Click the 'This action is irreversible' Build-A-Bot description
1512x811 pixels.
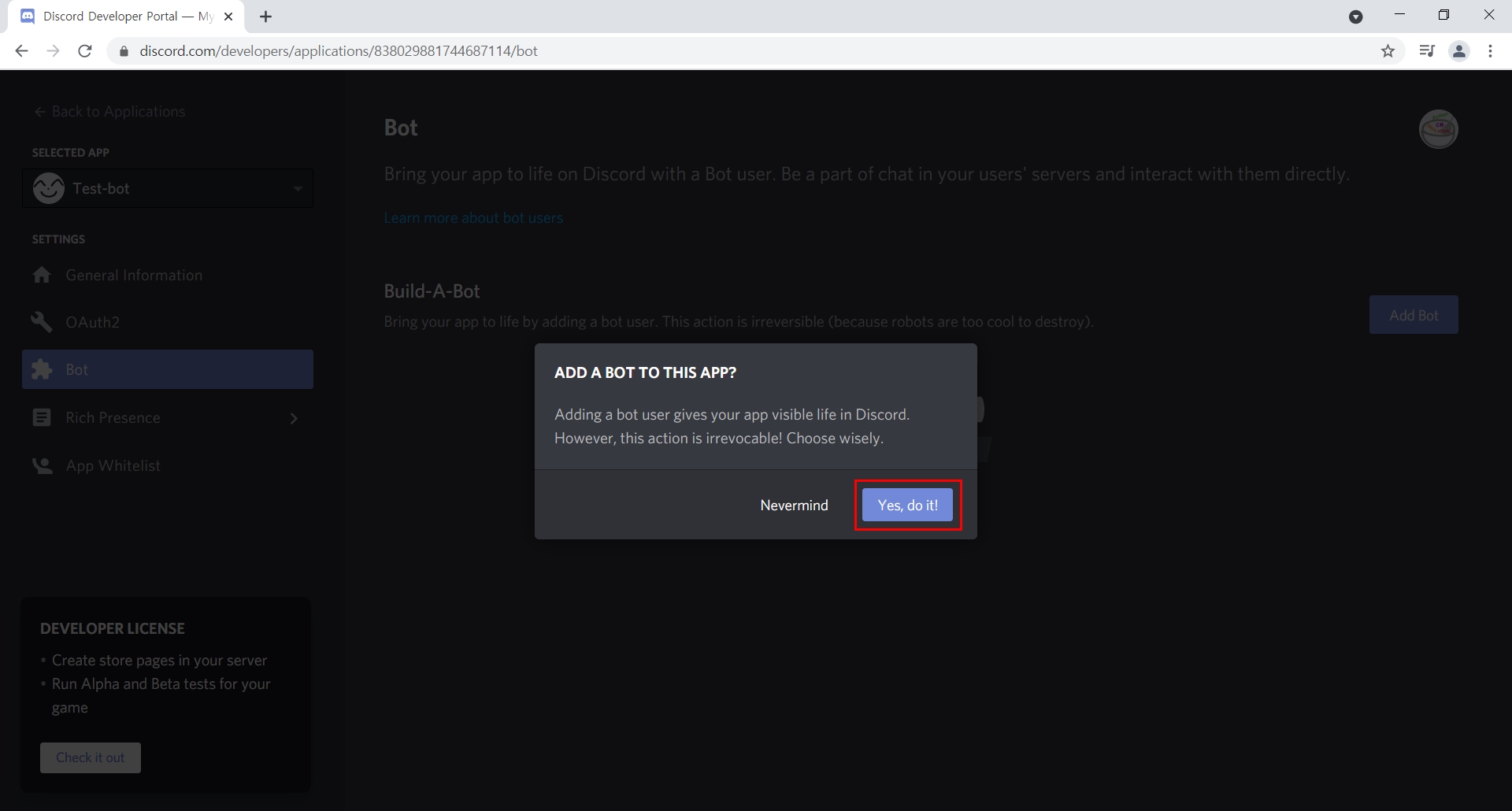739,321
